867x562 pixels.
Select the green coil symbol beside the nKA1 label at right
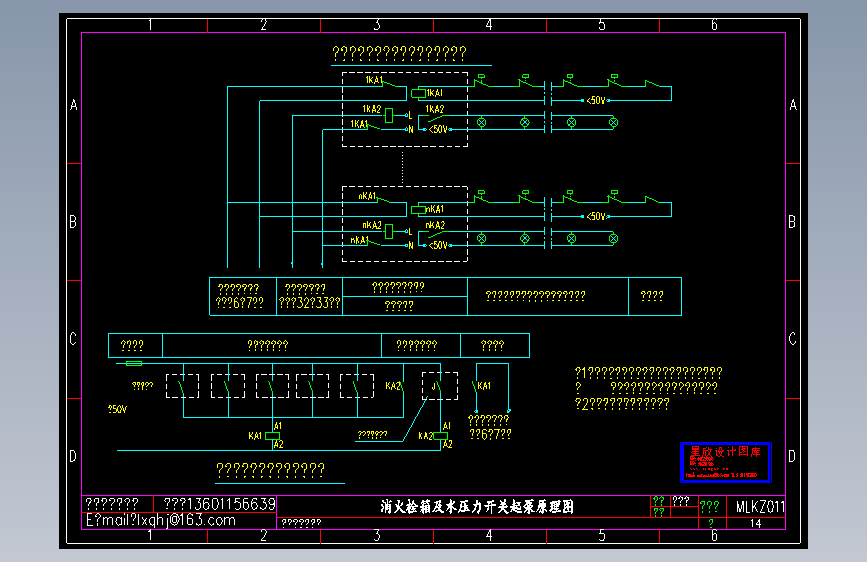(419, 210)
